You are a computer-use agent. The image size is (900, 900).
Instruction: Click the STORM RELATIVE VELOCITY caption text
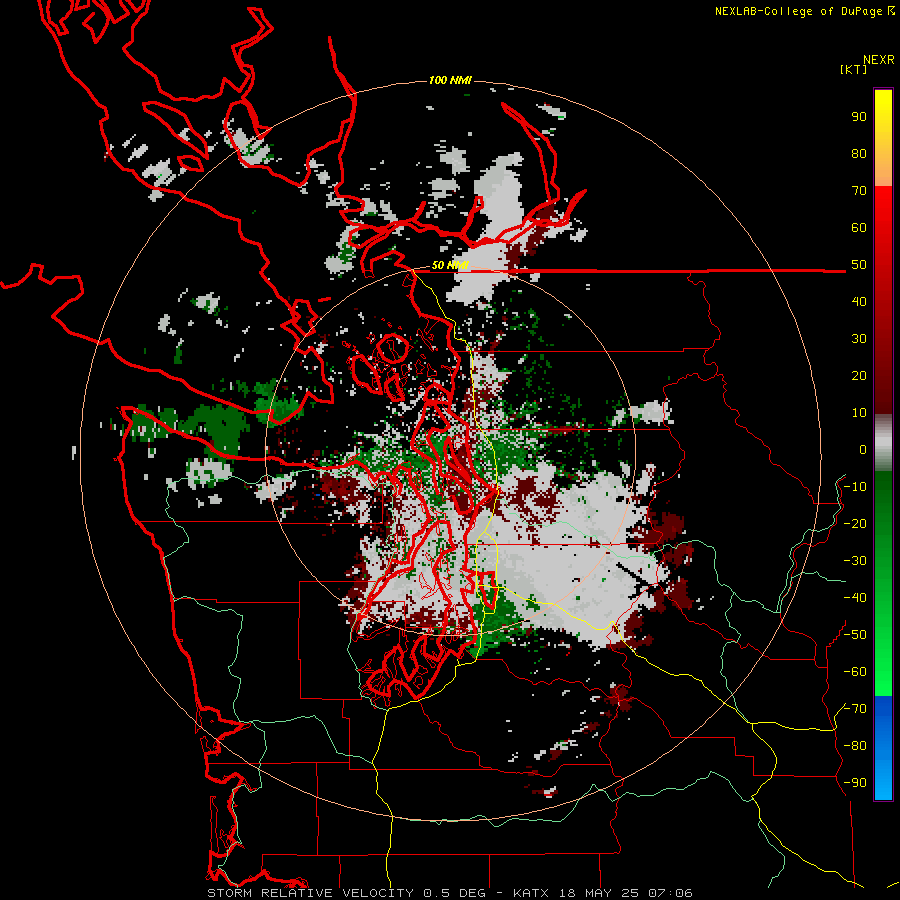pyautogui.click(x=311, y=893)
